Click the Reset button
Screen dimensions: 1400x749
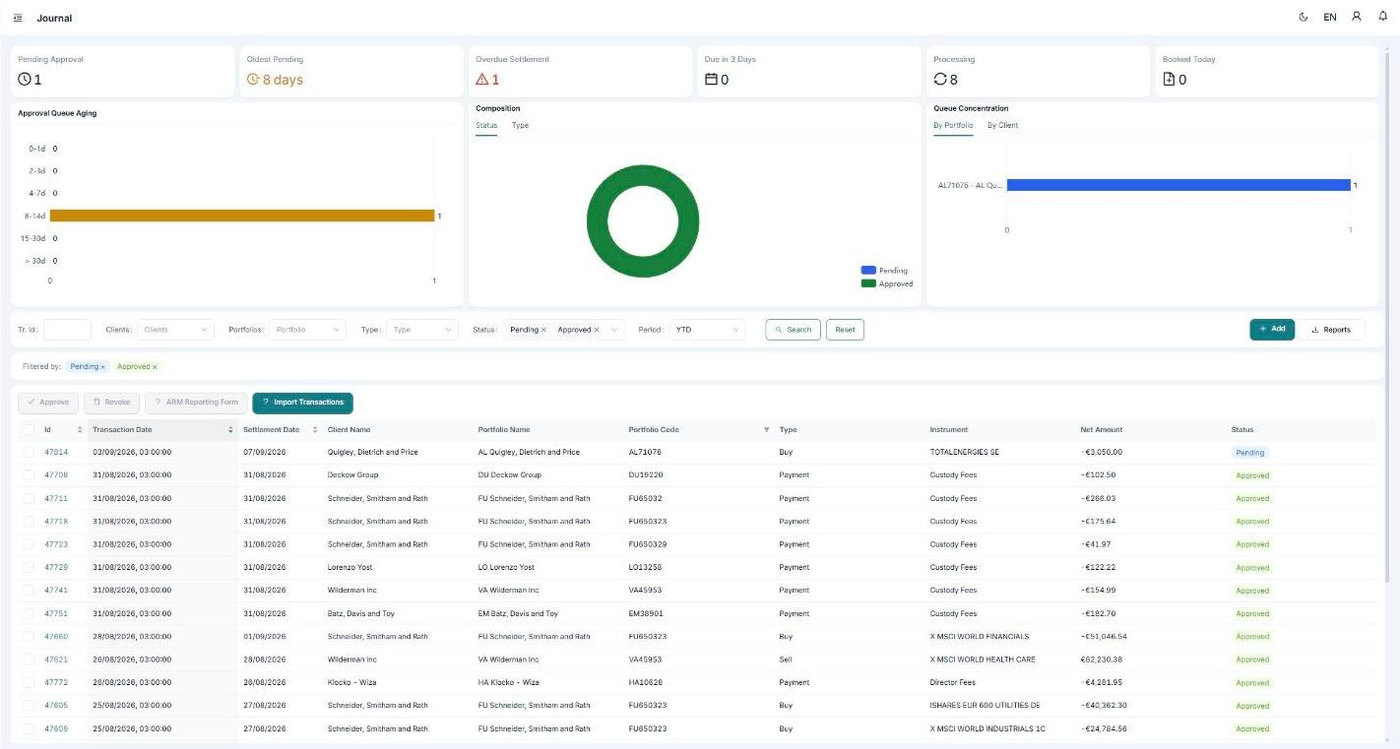coord(845,329)
